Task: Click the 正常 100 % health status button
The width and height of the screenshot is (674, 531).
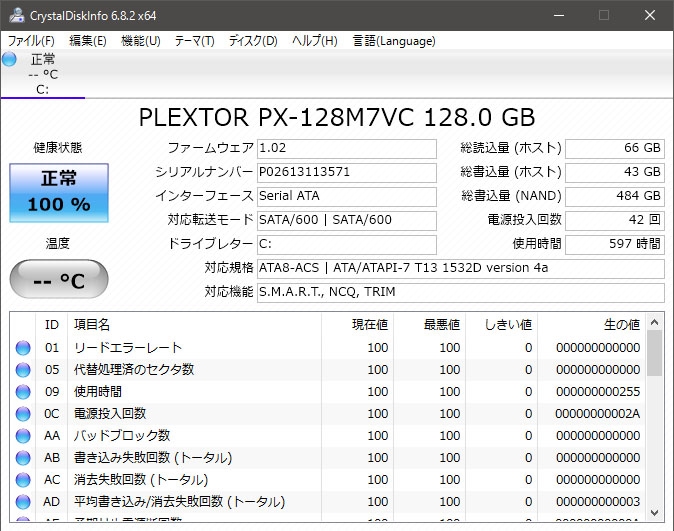Action: coord(59,193)
